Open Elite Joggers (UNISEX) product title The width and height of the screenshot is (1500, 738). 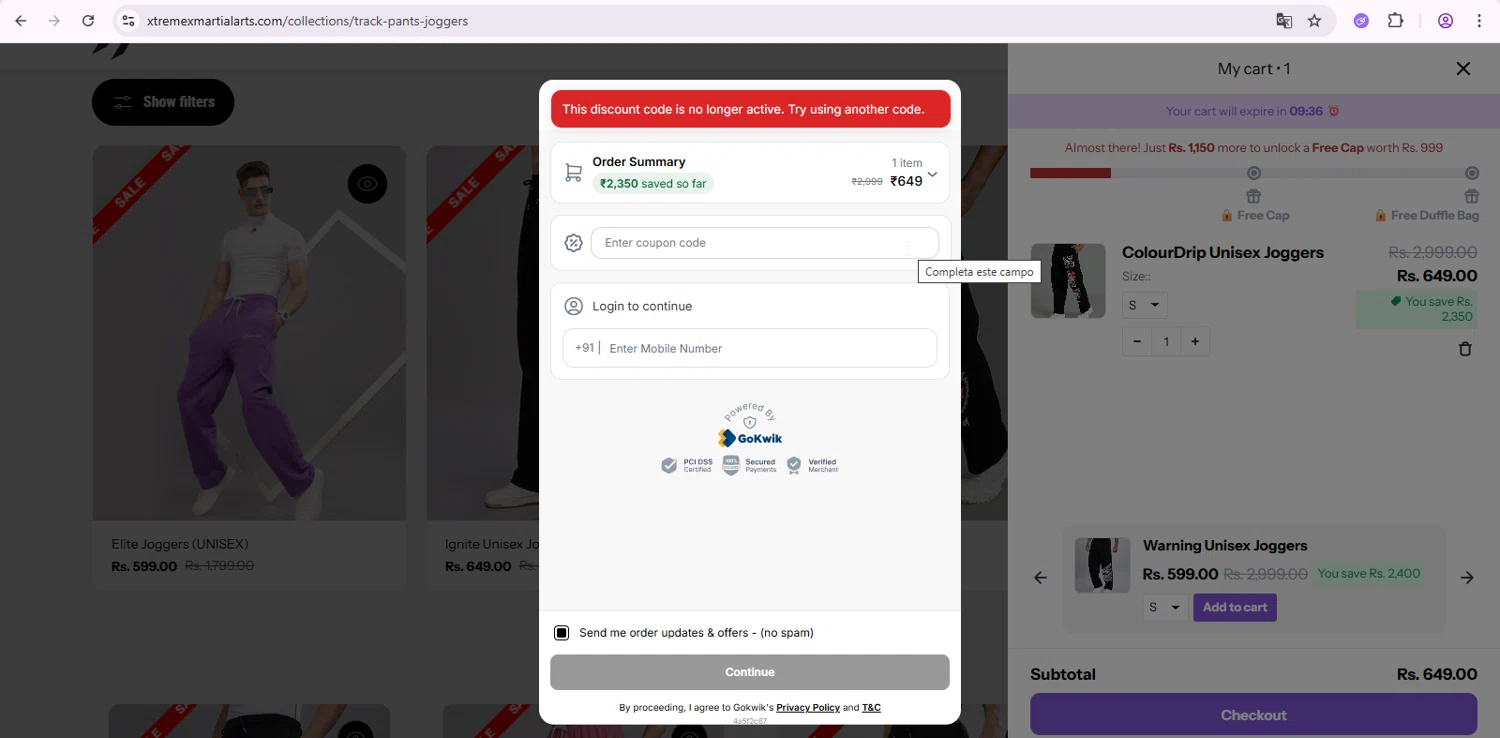[x=180, y=544]
